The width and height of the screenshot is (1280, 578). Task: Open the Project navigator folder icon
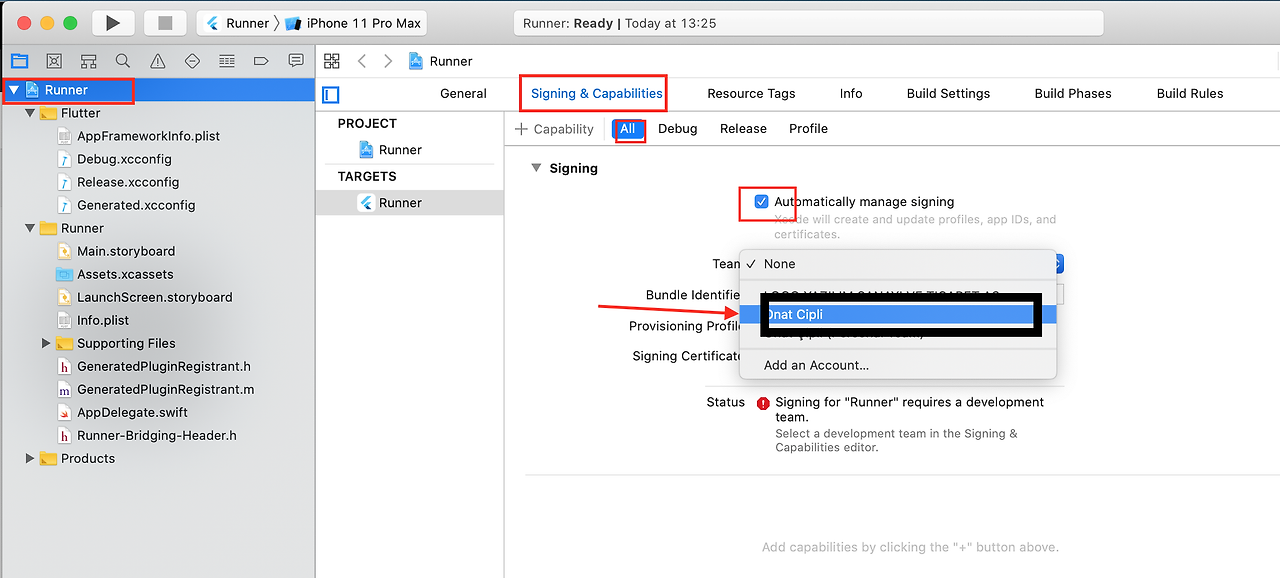point(19,61)
